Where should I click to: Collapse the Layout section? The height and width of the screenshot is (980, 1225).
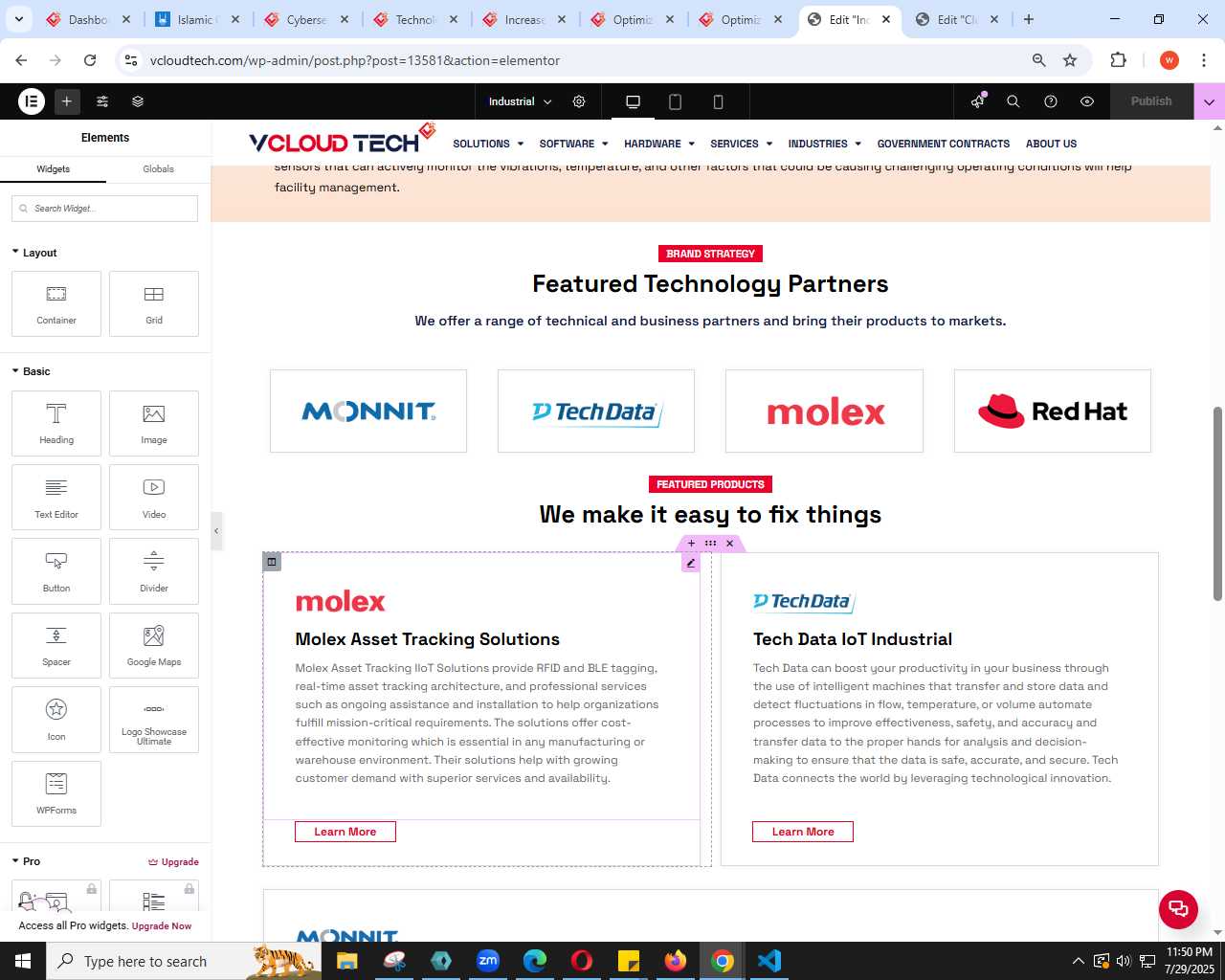[x=34, y=253]
